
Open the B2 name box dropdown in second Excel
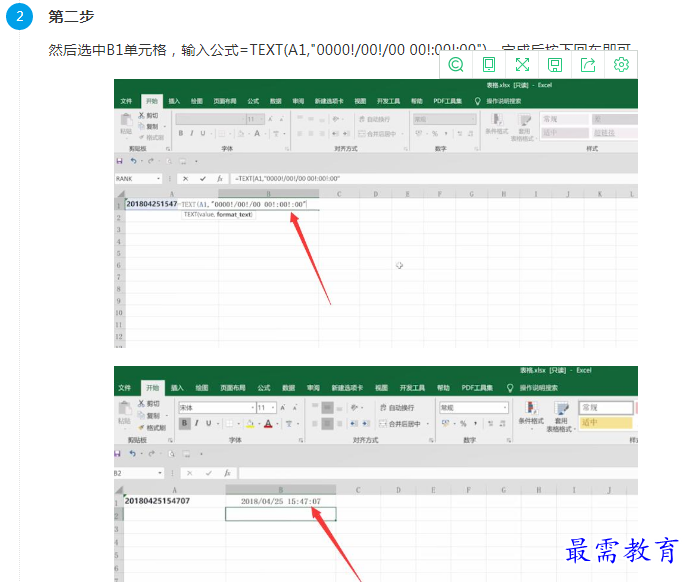[160, 473]
